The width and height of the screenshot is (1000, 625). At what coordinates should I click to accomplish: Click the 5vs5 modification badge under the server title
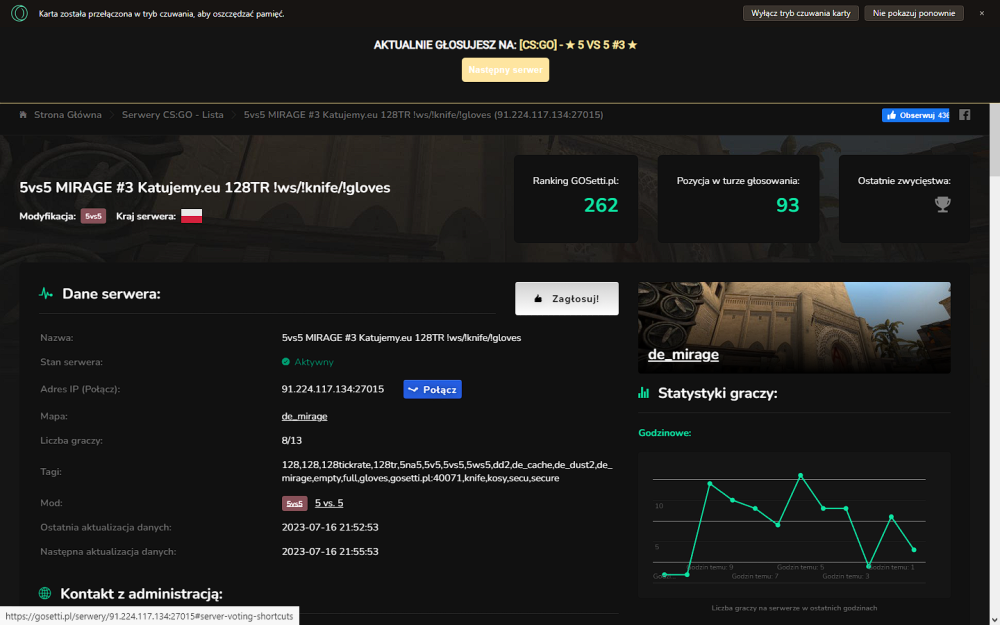point(93,216)
